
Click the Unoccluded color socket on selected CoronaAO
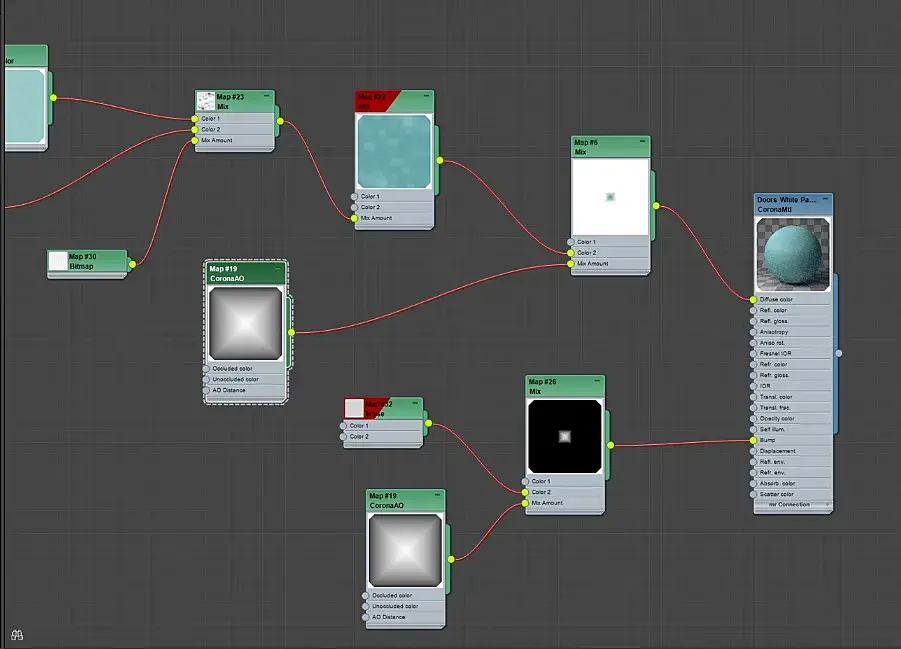pos(206,379)
